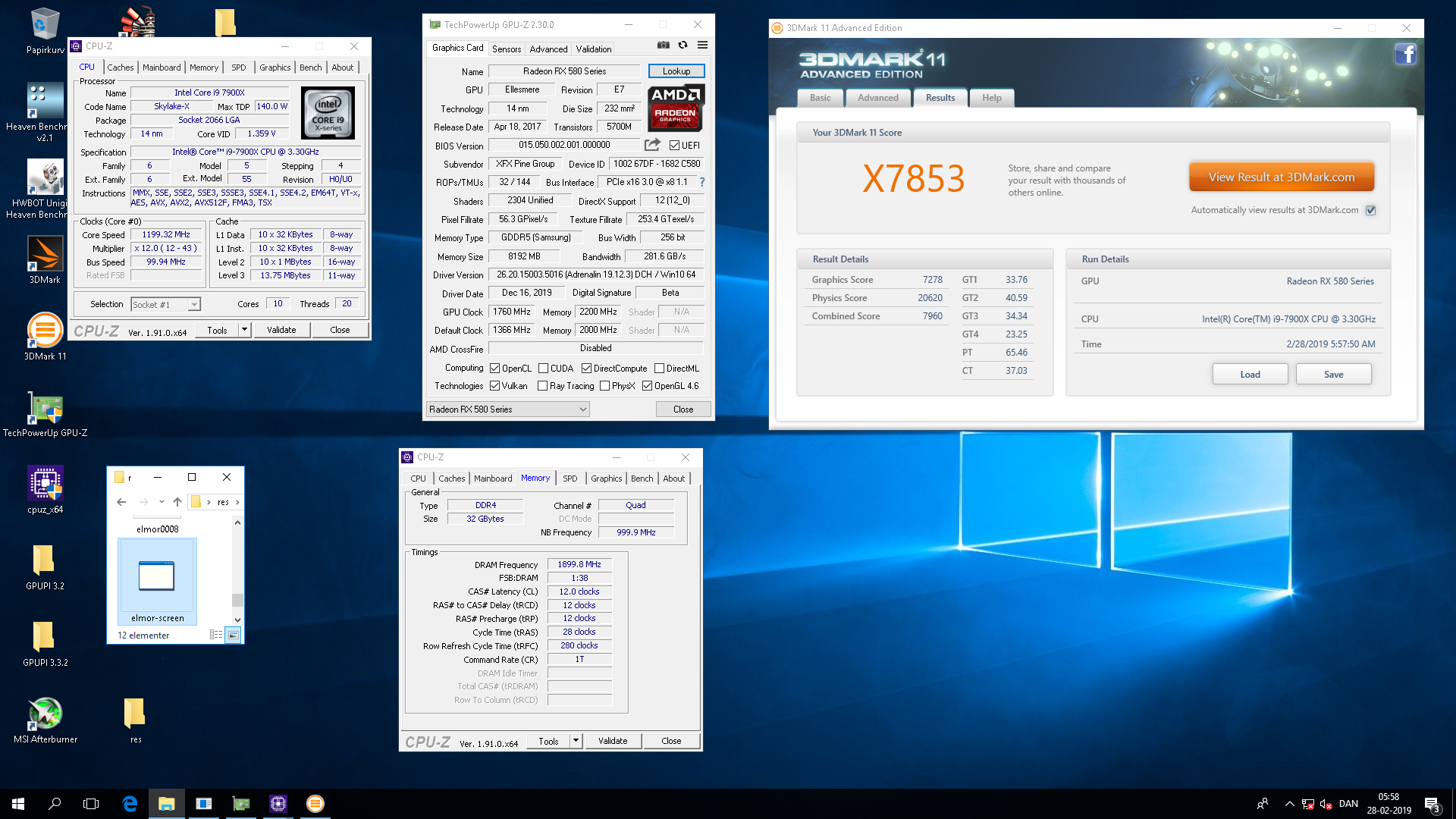The height and width of the screenshot is (819, 1456).
Task: Open the Radeon RX 580 Series GPU dropdown
Action: (x=507, y=409)
